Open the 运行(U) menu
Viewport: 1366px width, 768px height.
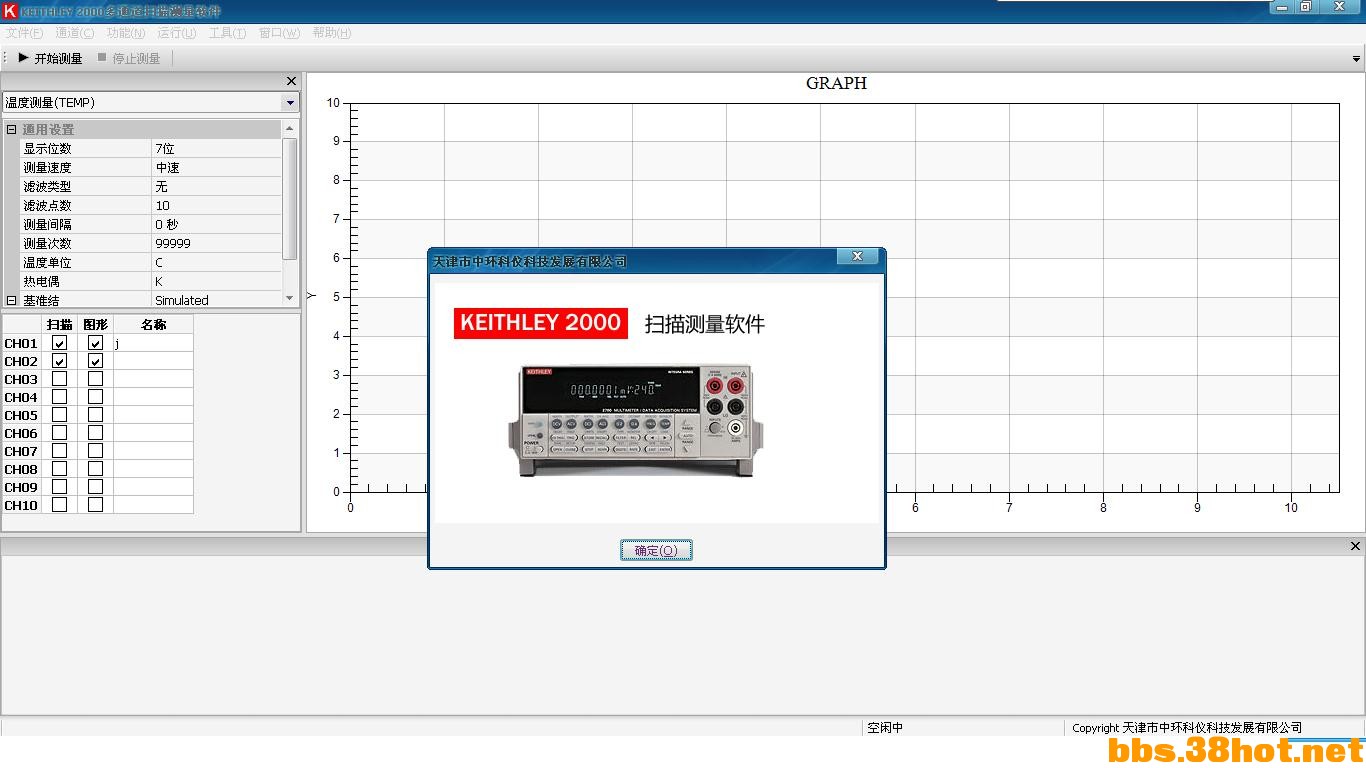[x=177, y=33]
